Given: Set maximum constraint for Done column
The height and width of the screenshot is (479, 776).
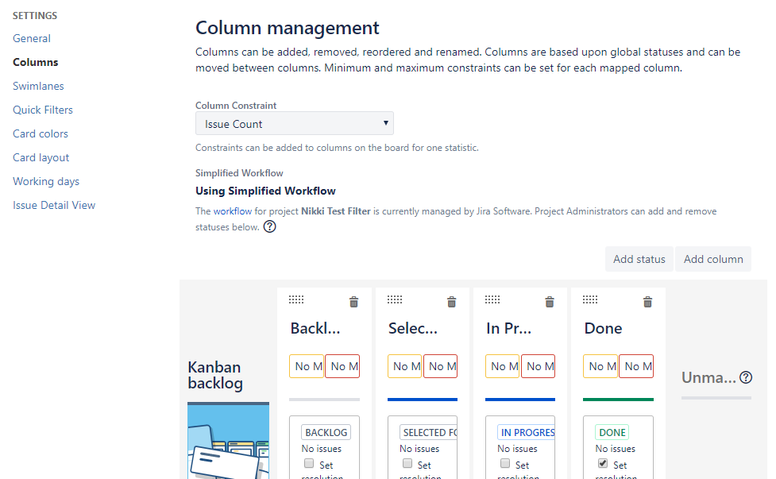Looking at the screenshot, I should 636,366.
